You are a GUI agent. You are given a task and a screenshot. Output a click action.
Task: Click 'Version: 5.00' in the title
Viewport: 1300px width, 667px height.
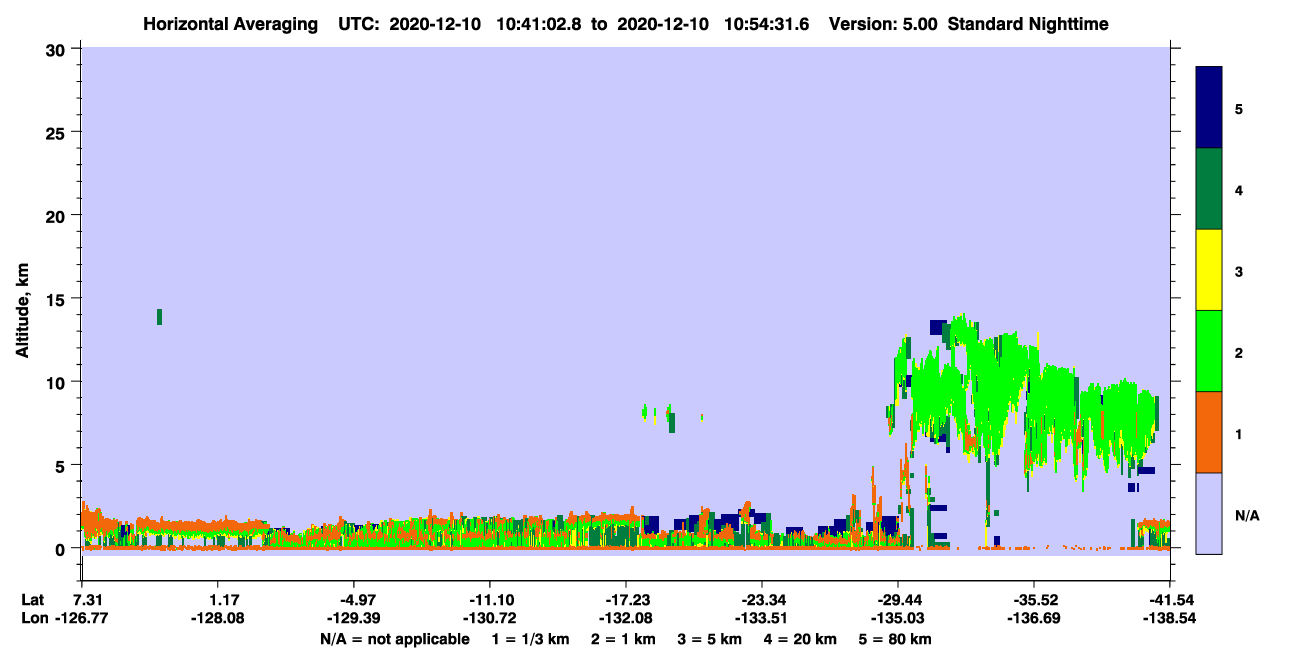881,23
